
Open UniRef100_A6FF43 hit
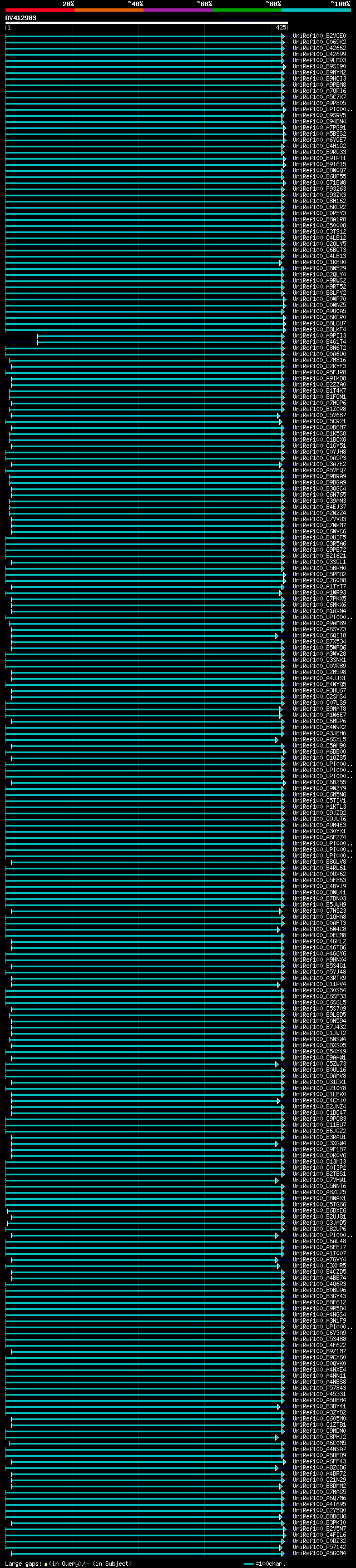click(x=319, y=1461)
